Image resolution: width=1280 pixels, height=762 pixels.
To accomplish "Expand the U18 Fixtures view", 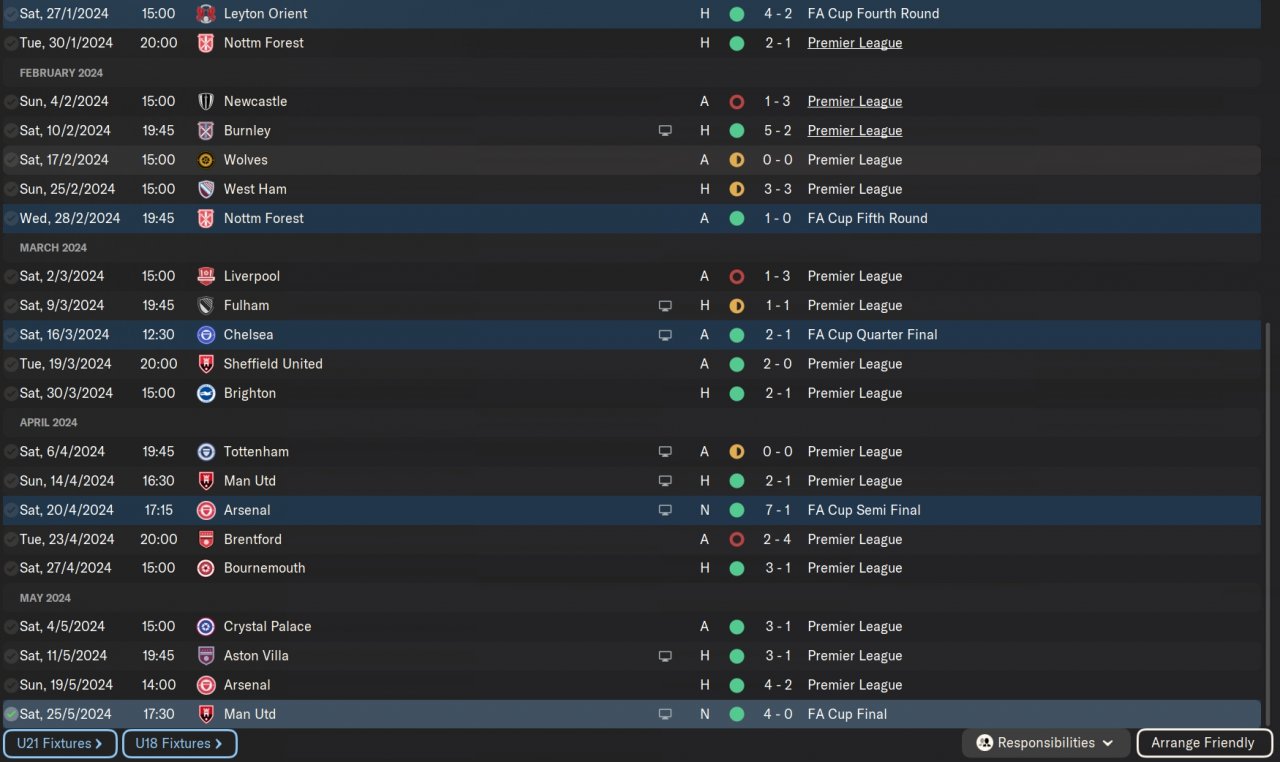I will (179, 743).
